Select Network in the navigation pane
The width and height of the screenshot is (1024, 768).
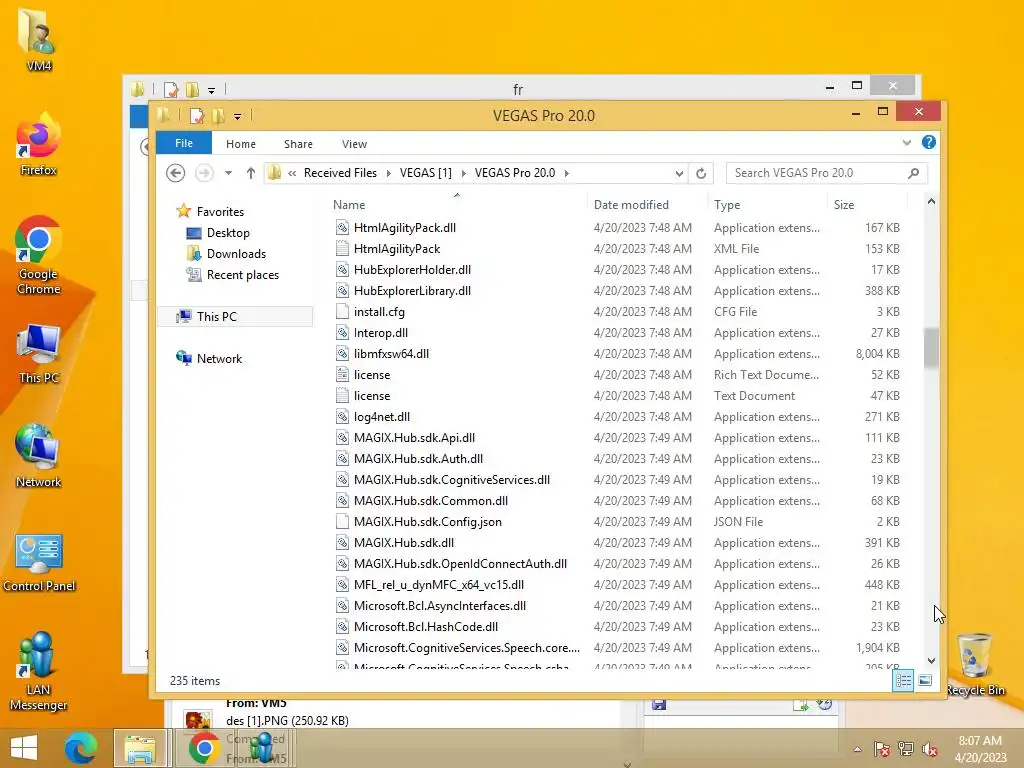click(x=219, y=359)
